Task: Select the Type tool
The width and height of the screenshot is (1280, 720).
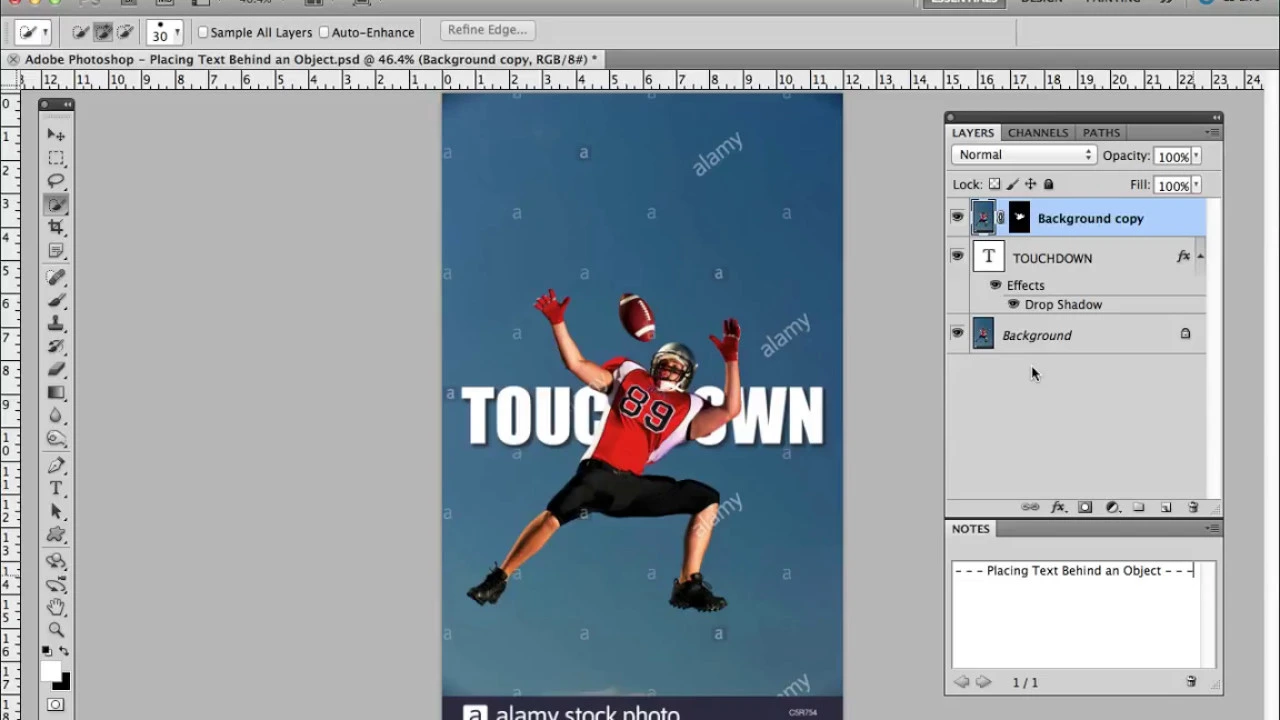Action: pyautogui.click(x=56, y=489)
